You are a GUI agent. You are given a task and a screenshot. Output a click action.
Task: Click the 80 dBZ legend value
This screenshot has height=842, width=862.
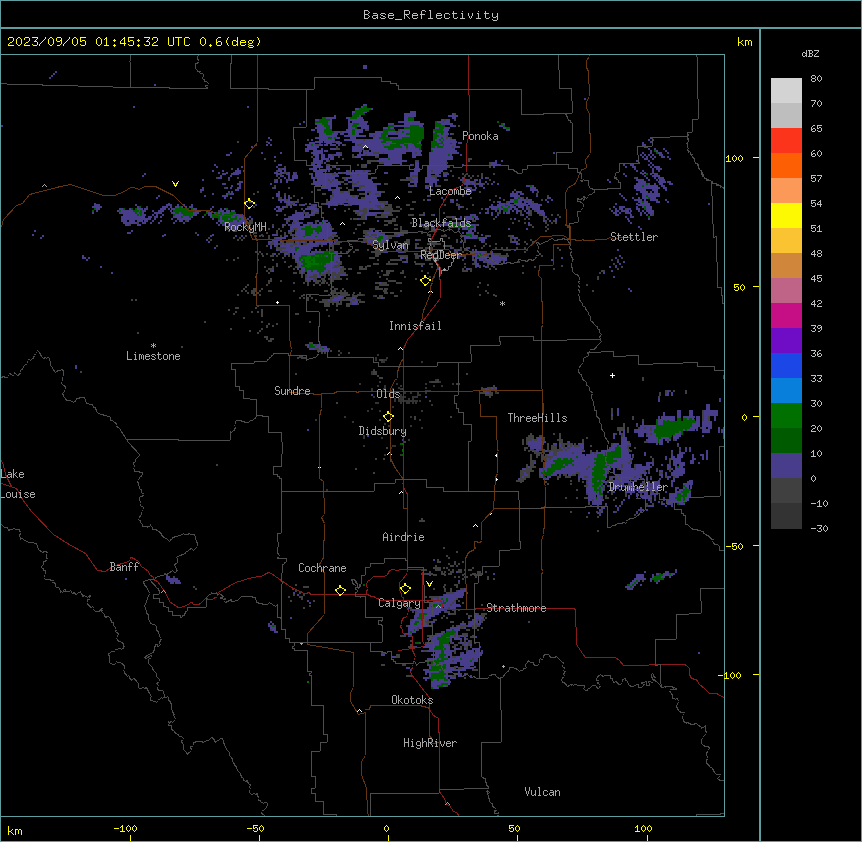[x=816, y=79]
